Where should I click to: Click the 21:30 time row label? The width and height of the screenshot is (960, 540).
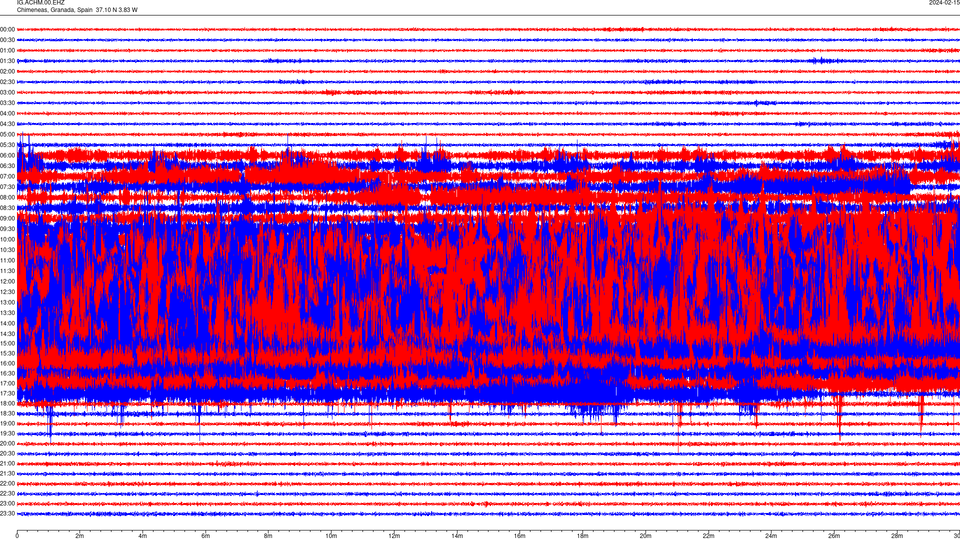click(7, 473)
